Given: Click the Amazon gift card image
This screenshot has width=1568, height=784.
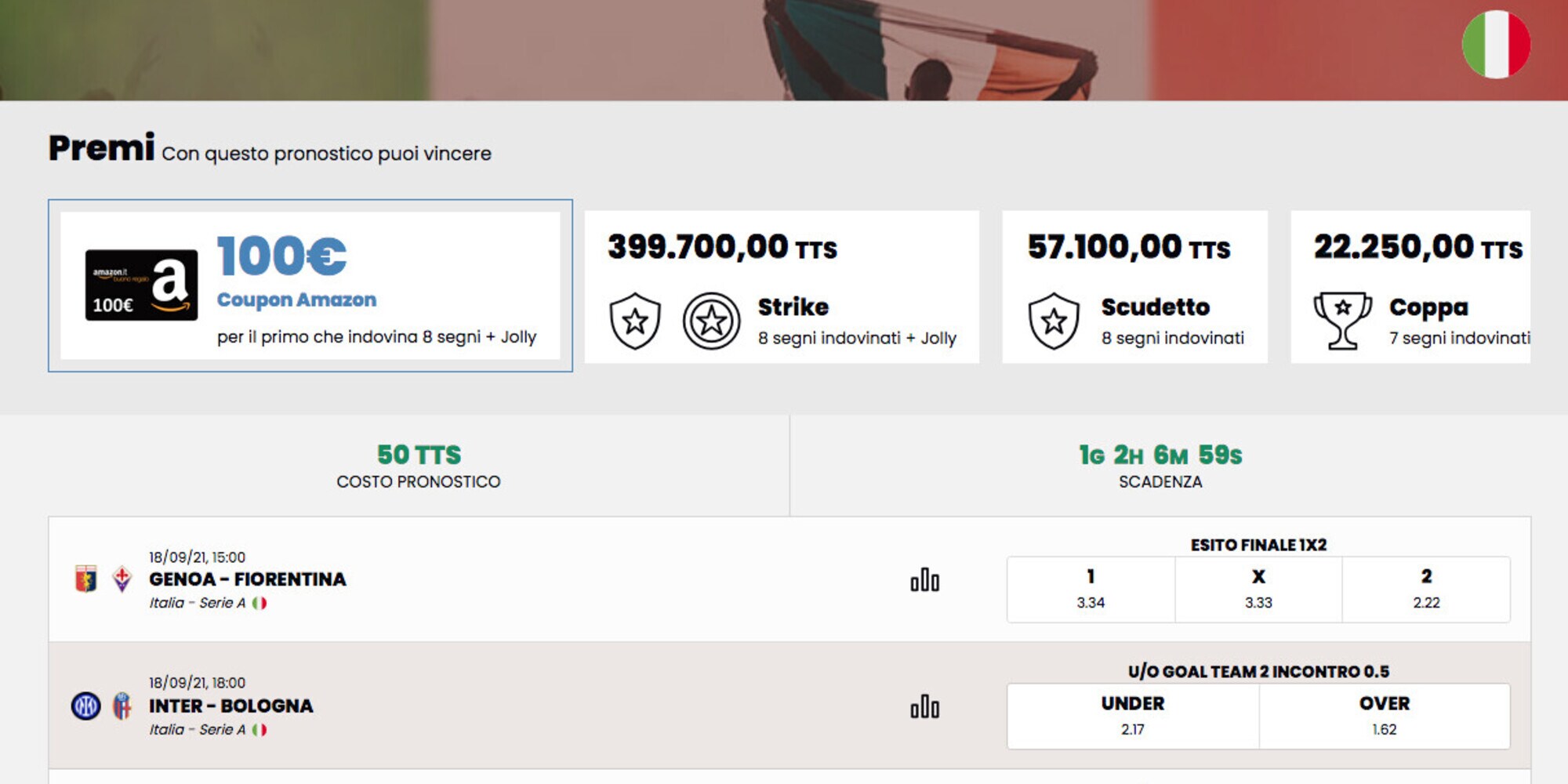Looking at the screenshot, I should click(x=141, y=285).
